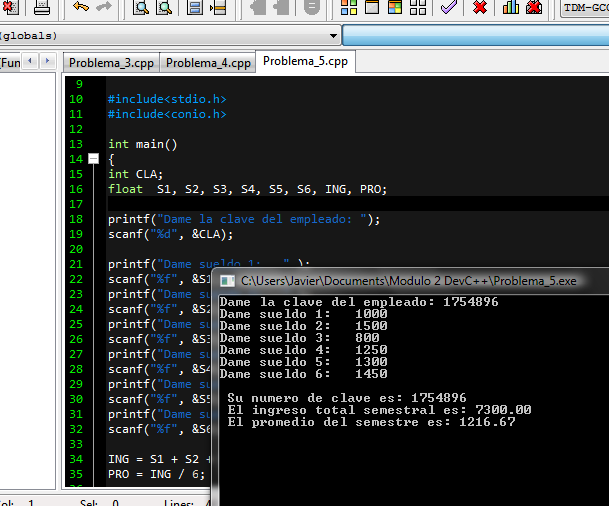Click line number 16 in the gutter
Screen dimensions: 609x506
(x=76, y=189)
